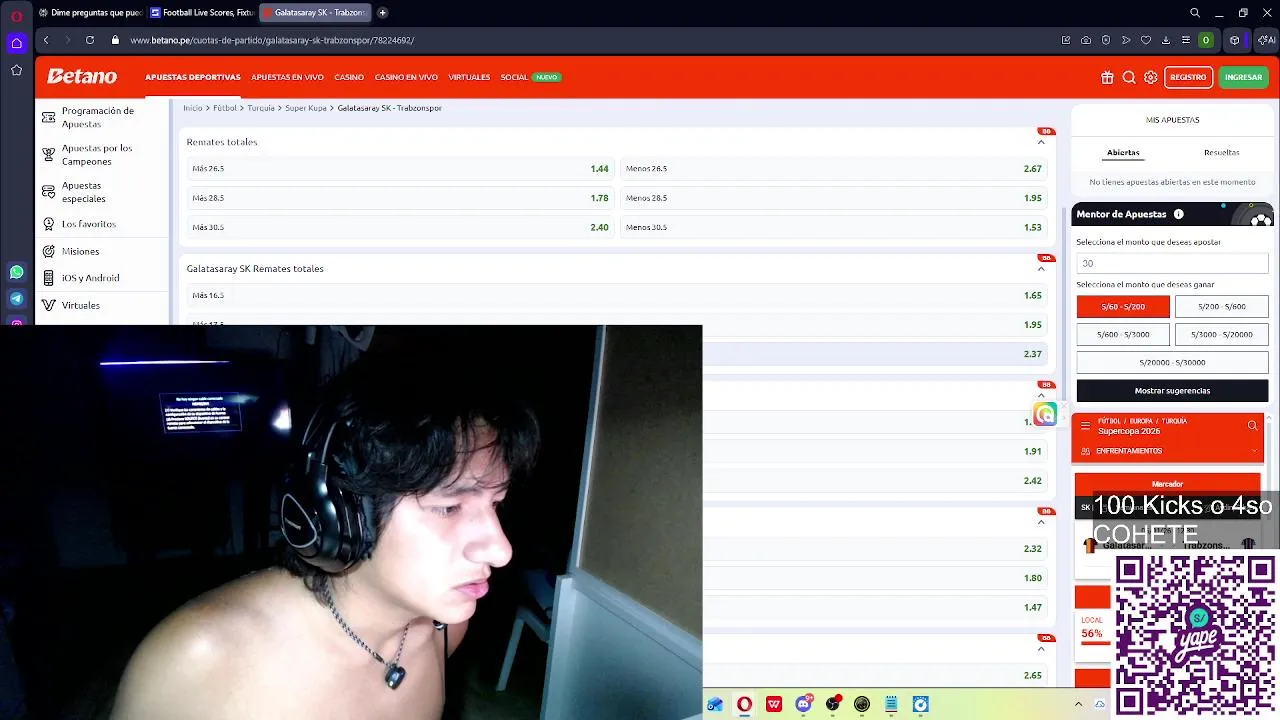This screenshot has width=1280, height=720.
Task: Collapse Galatasaray SK Remates totales market
Action: coord(1041,269)
